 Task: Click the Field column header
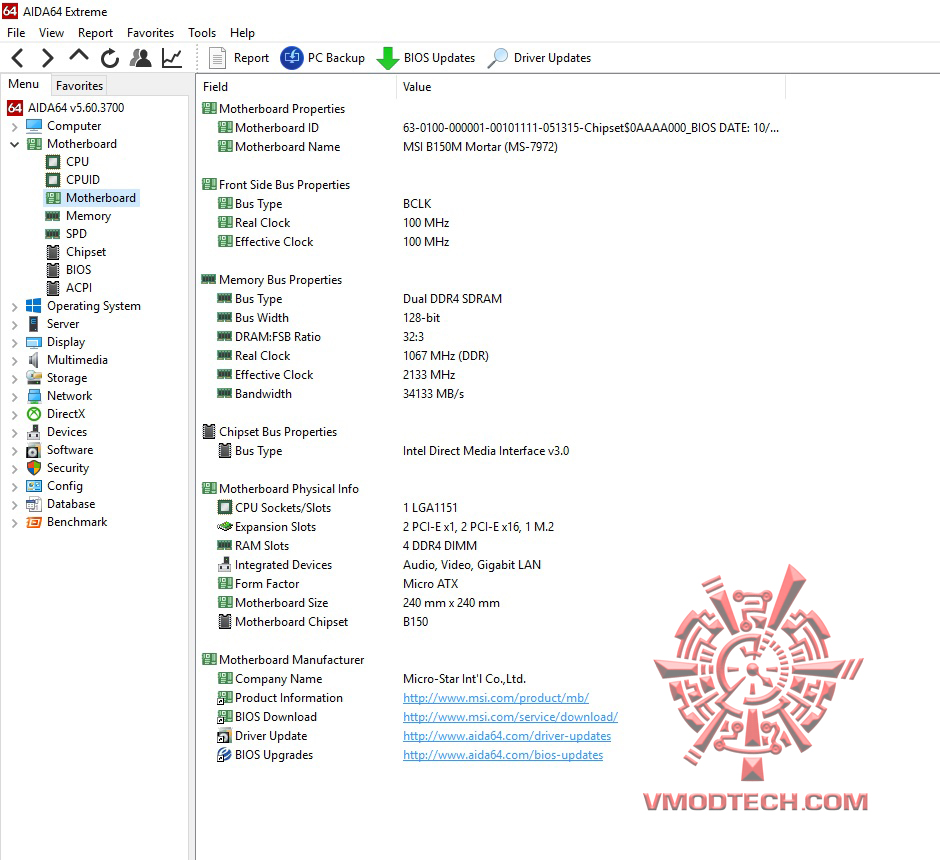pos(296,87)
